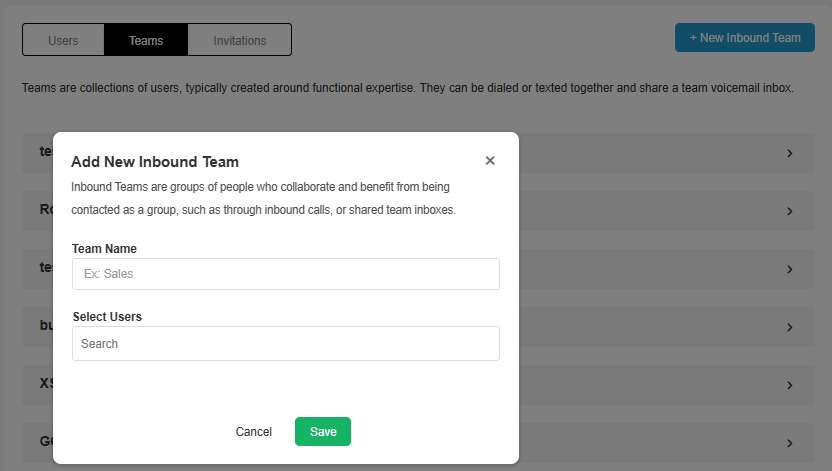
Task: Cancel the new team dialog
Action: (x=254, y=432)
